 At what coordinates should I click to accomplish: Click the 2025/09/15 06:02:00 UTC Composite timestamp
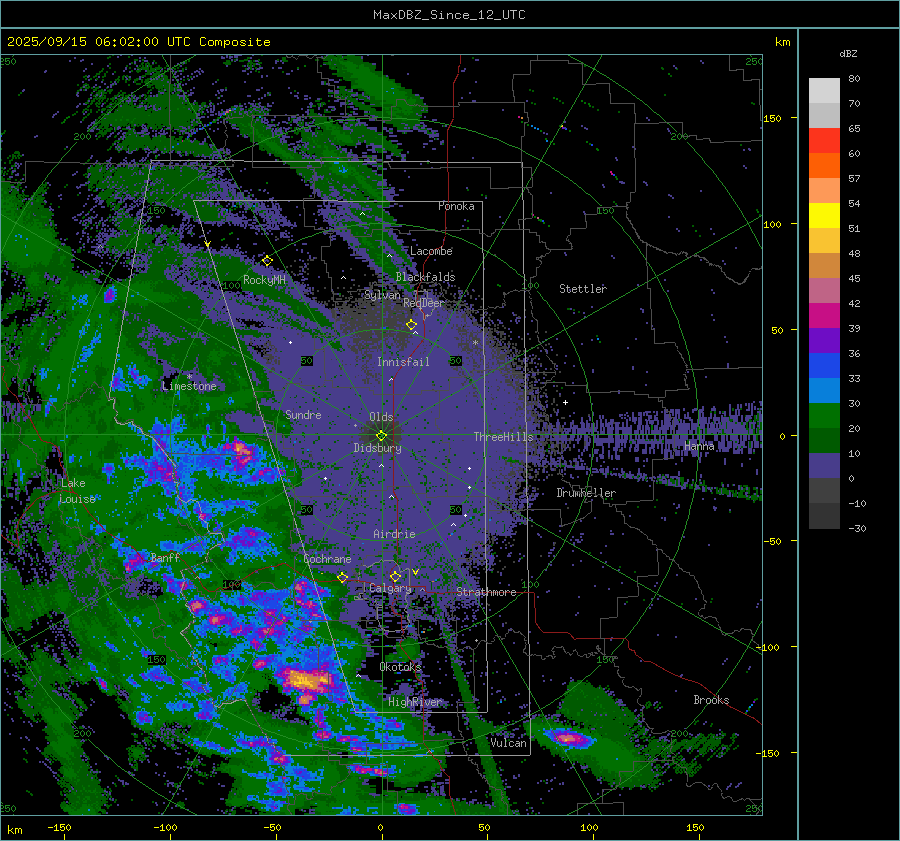tap(138, 42)
